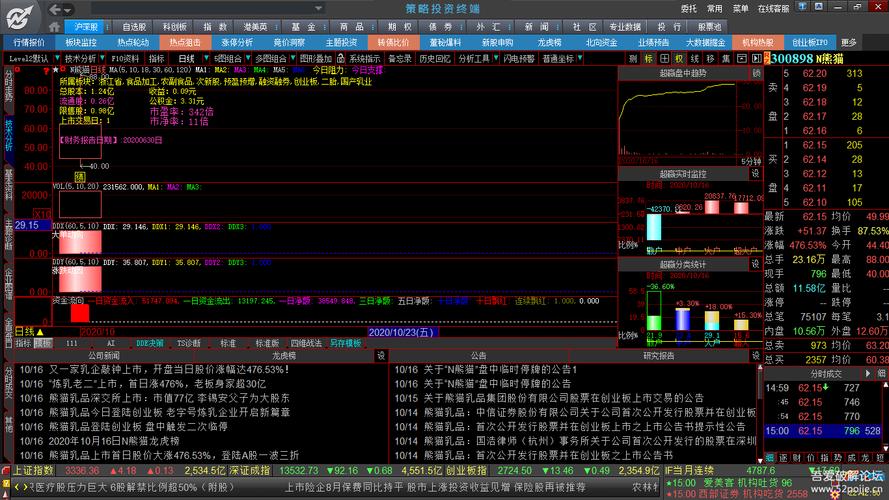Open the 备忘录 memo tool

[400, 59]
